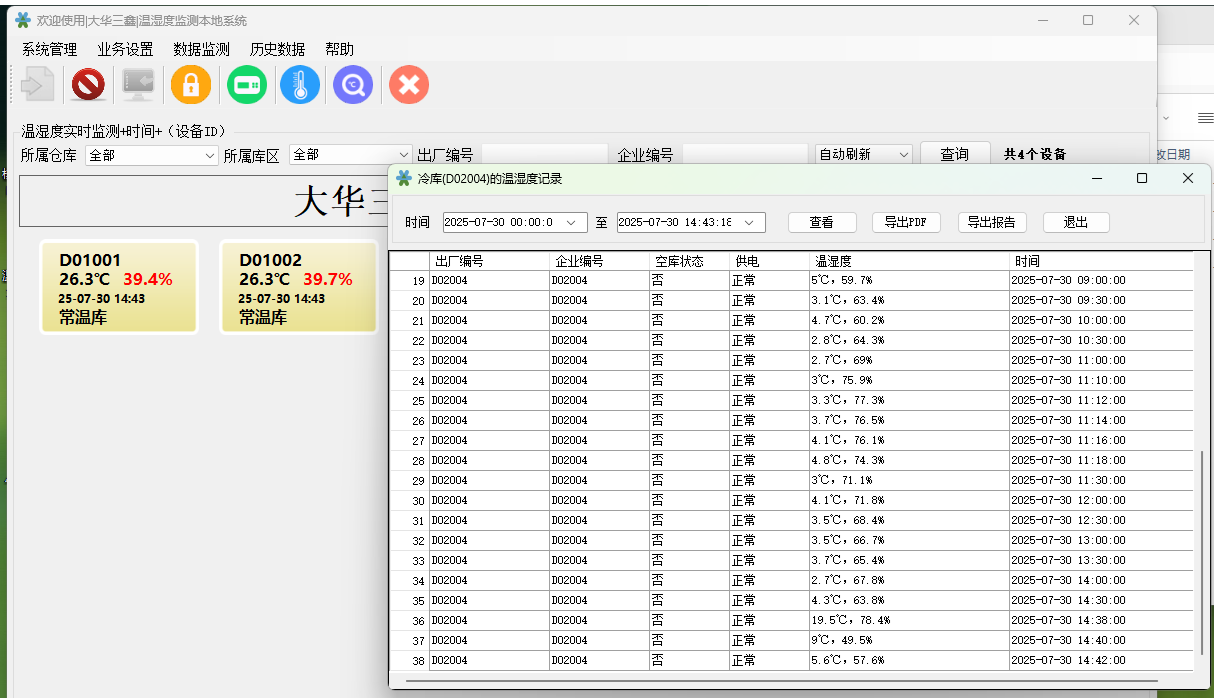1214x698 pixels.
Task: Open the 自动刷新 refresh mode dropdown
Action: coord(903,154)
